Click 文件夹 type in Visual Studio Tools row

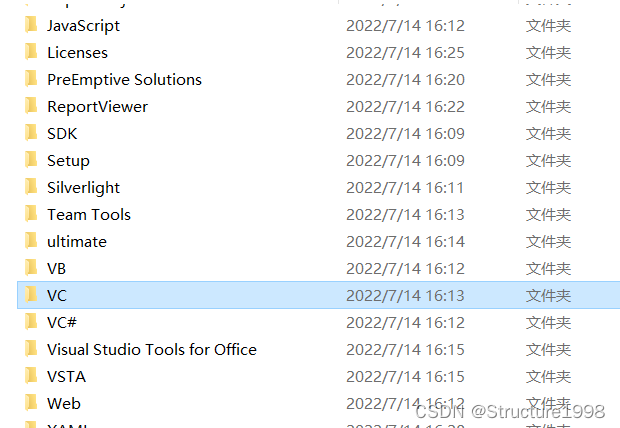tap(548, 350)
